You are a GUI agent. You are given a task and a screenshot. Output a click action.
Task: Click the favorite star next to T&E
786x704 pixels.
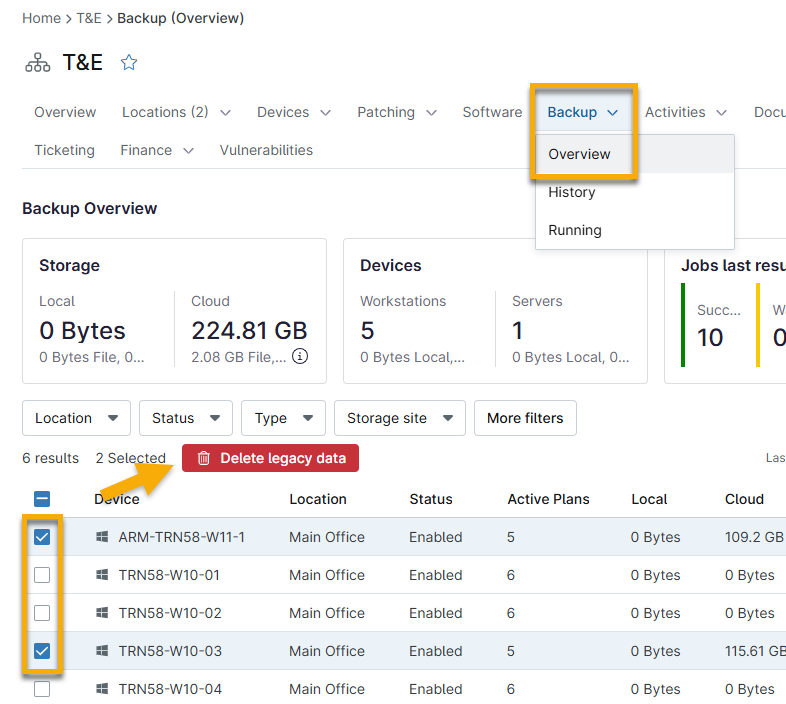(129, 63)
